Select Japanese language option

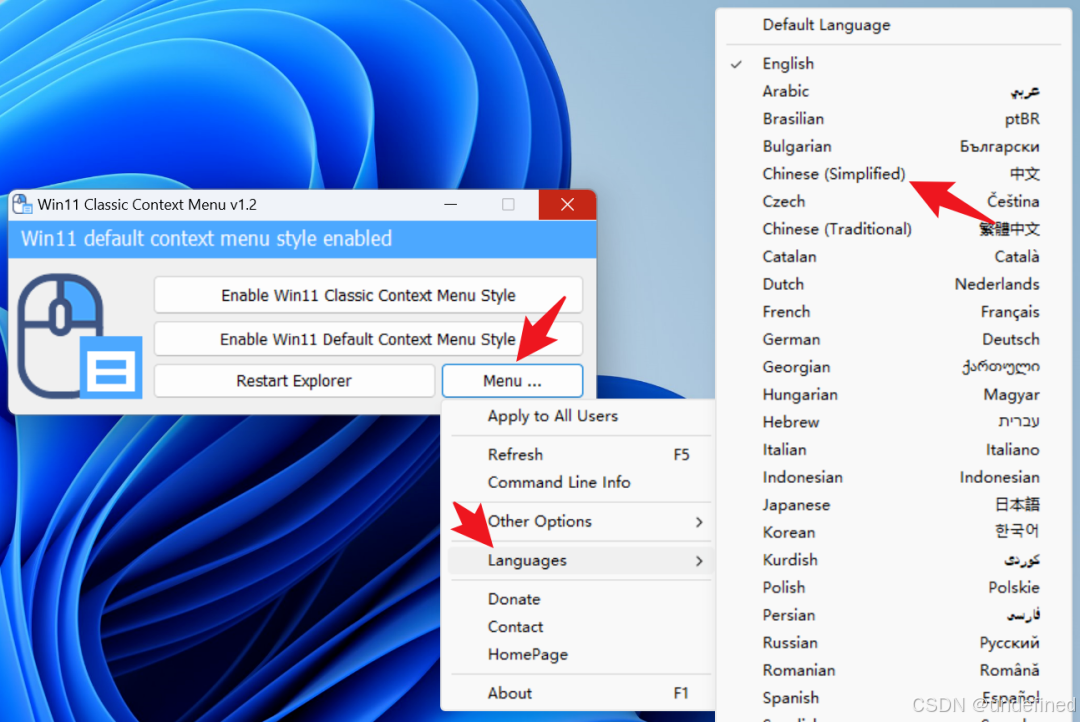point(798,505)
